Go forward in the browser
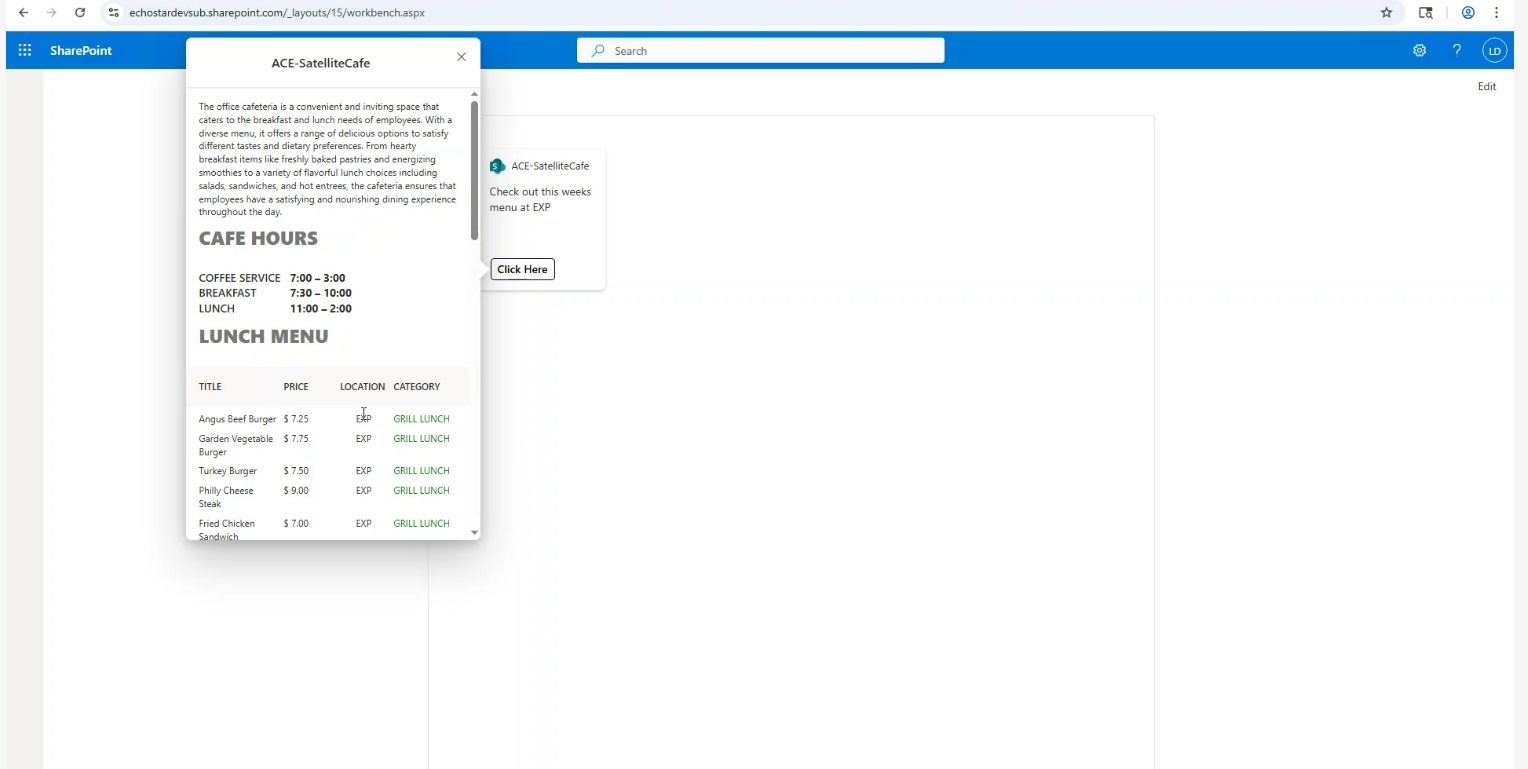Image resolution: width=1528 pixels, height=769 pixels. (52, 13)
